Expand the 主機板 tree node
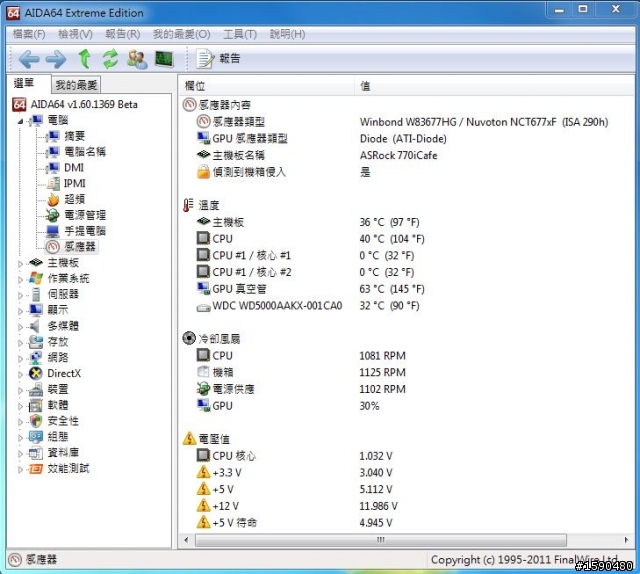 pos(20,264)
